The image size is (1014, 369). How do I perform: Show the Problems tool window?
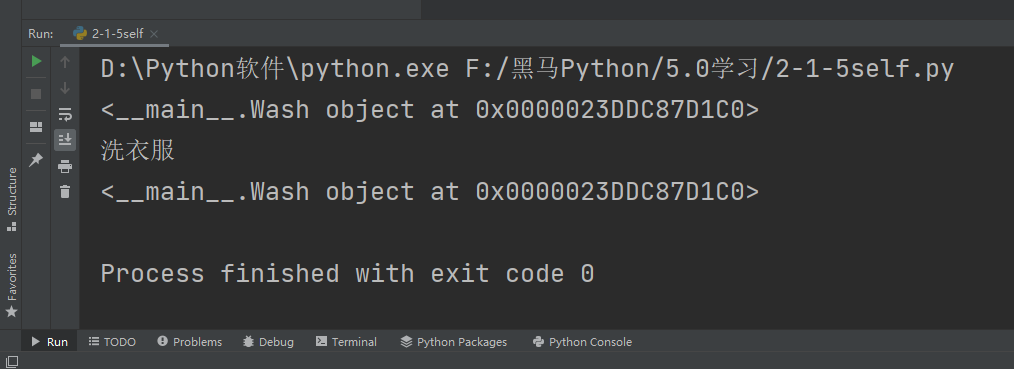(189, 342)
